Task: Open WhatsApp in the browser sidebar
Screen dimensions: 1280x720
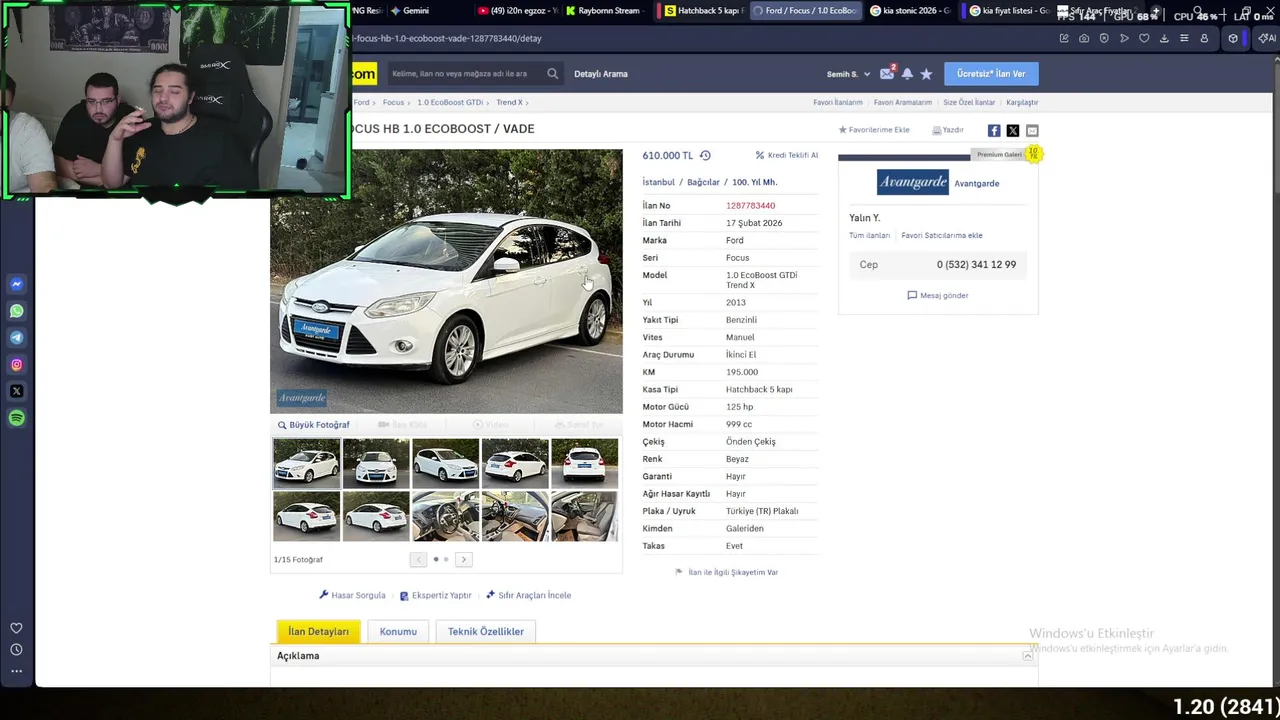Action: [x=17, y=311]
